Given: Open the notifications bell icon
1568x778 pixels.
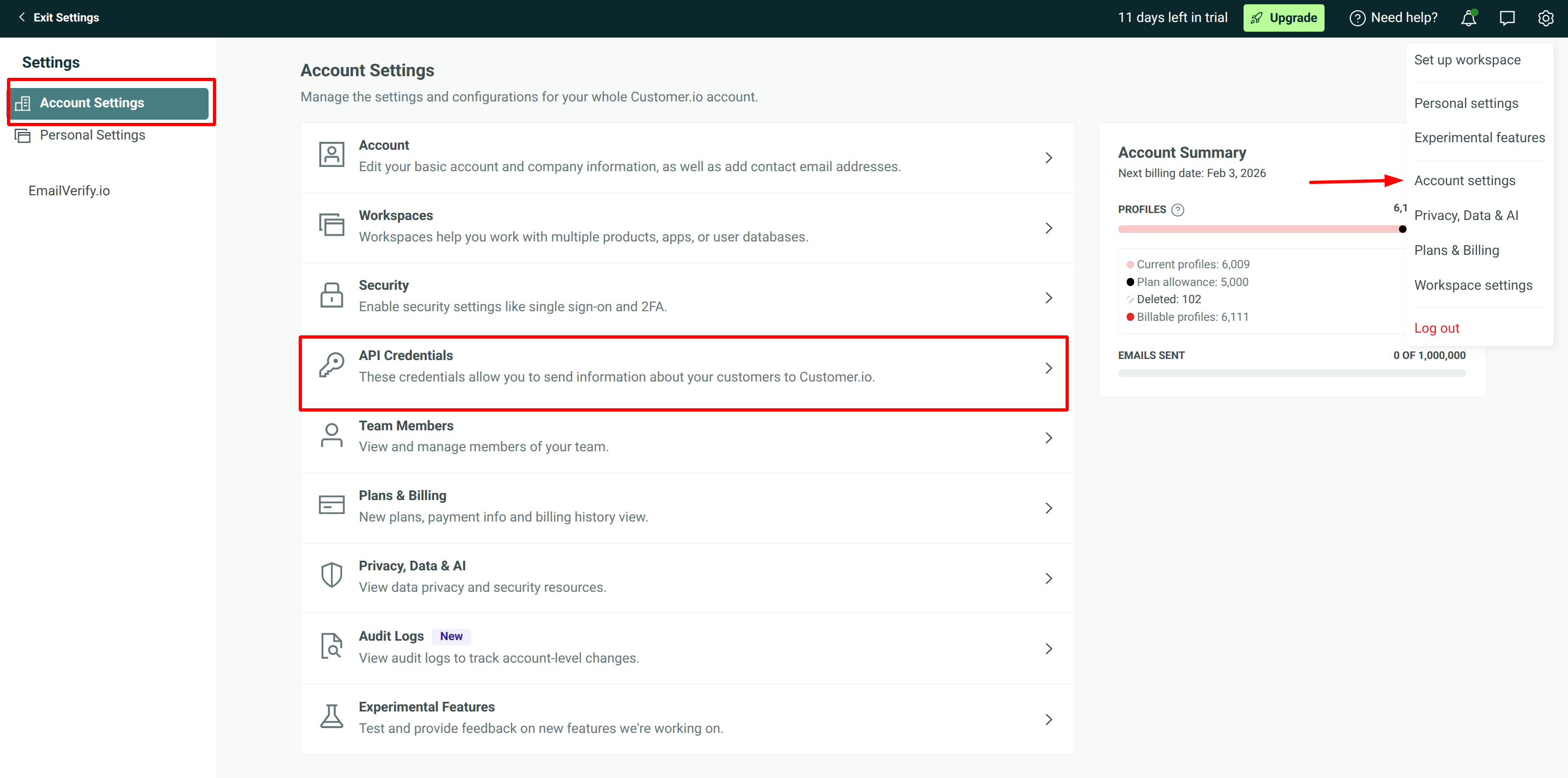Looking at the screenshot, I should 1469,18.
